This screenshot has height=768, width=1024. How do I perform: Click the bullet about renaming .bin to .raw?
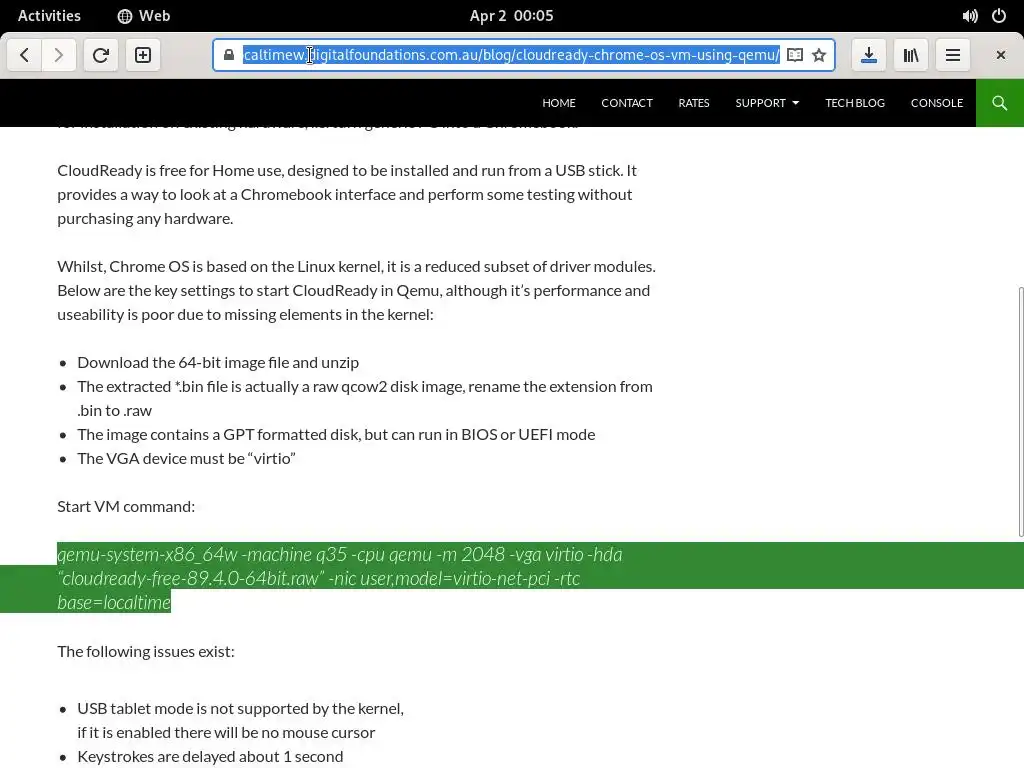coord(365,398)
